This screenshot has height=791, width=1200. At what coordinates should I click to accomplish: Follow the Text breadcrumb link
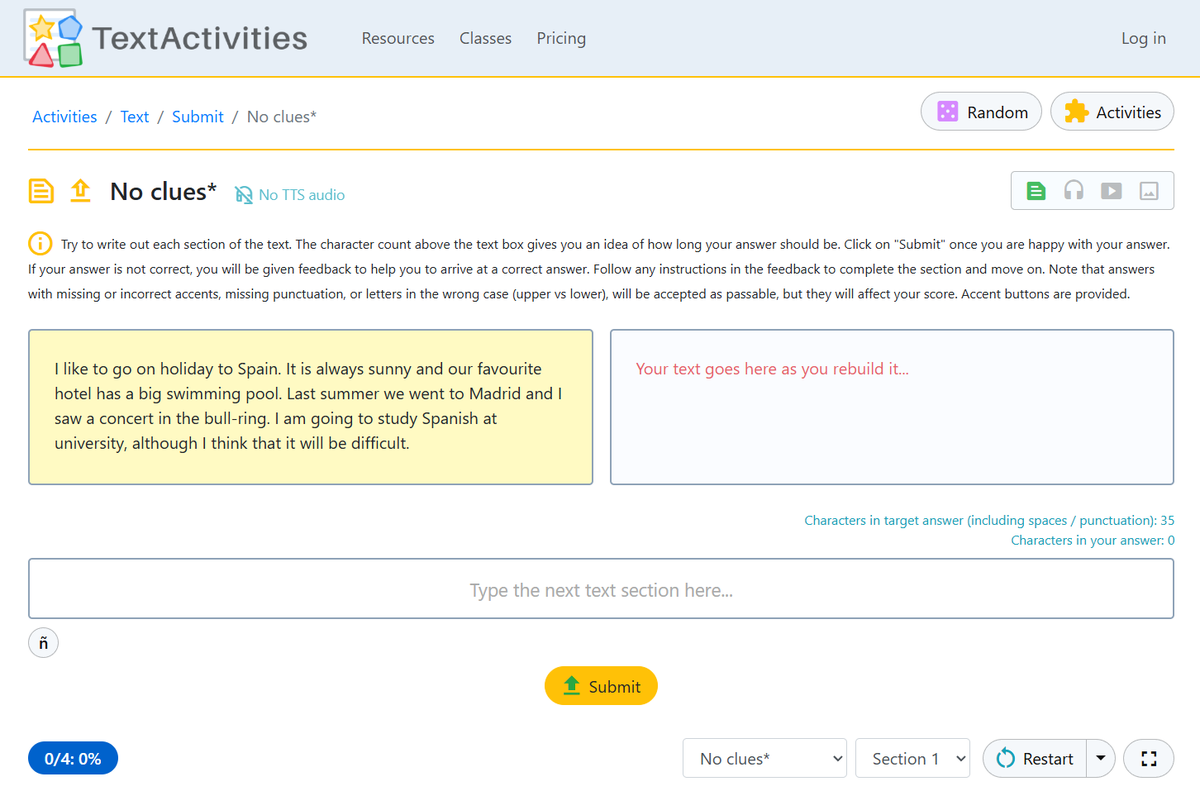pyautogui.click(x=134, y=117)
